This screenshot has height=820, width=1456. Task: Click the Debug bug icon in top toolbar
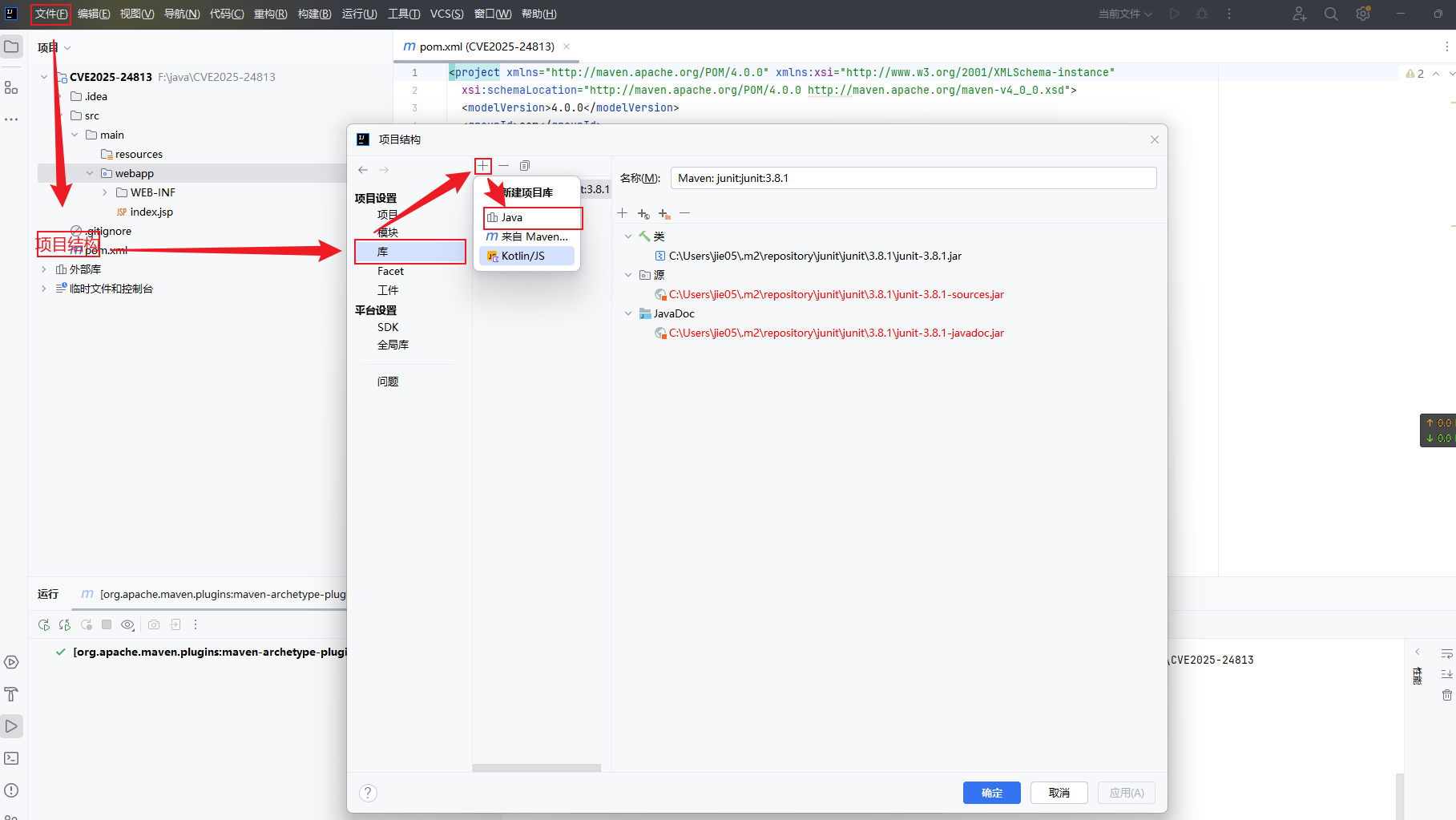tap(1202, 14)
